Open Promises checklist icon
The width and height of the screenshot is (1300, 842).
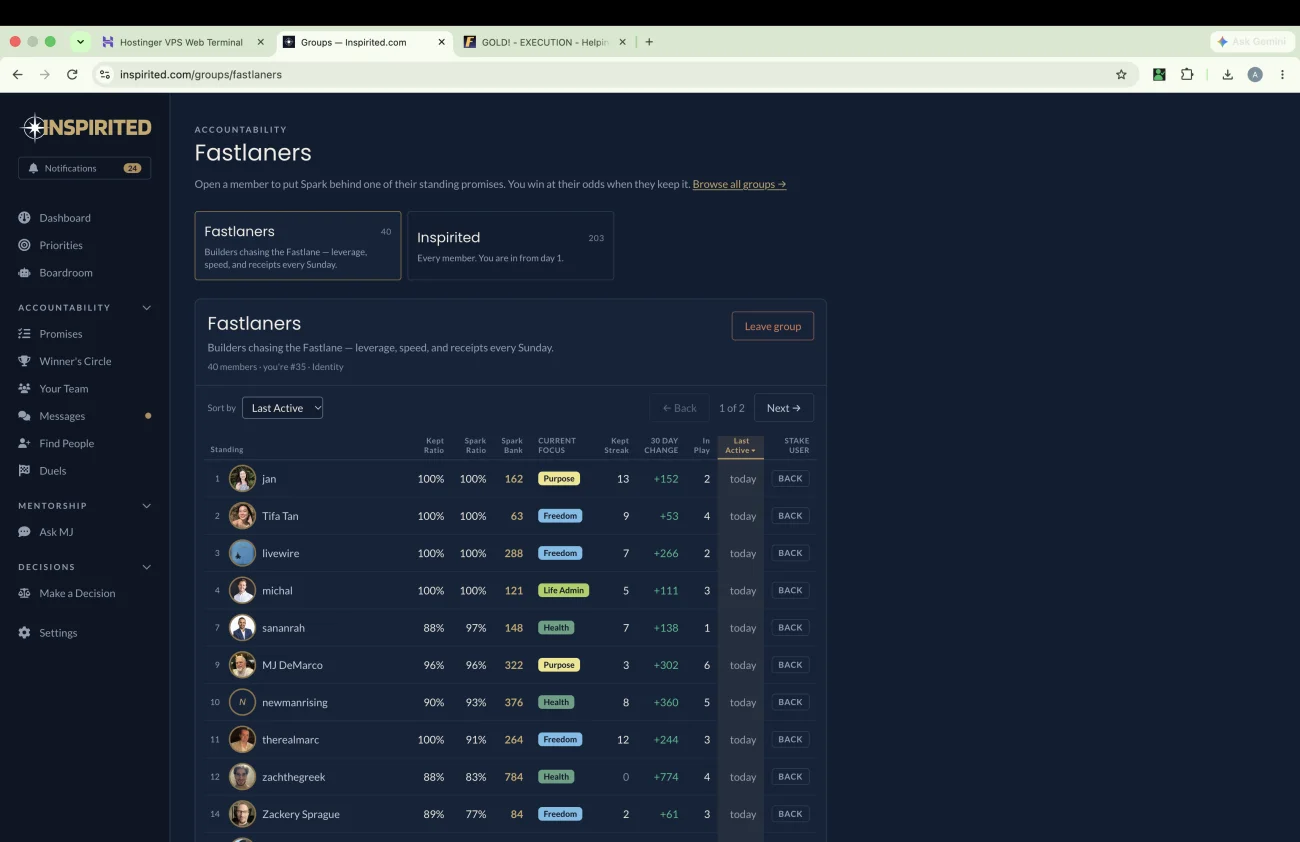pyautogui.click(x=25, y=334)
